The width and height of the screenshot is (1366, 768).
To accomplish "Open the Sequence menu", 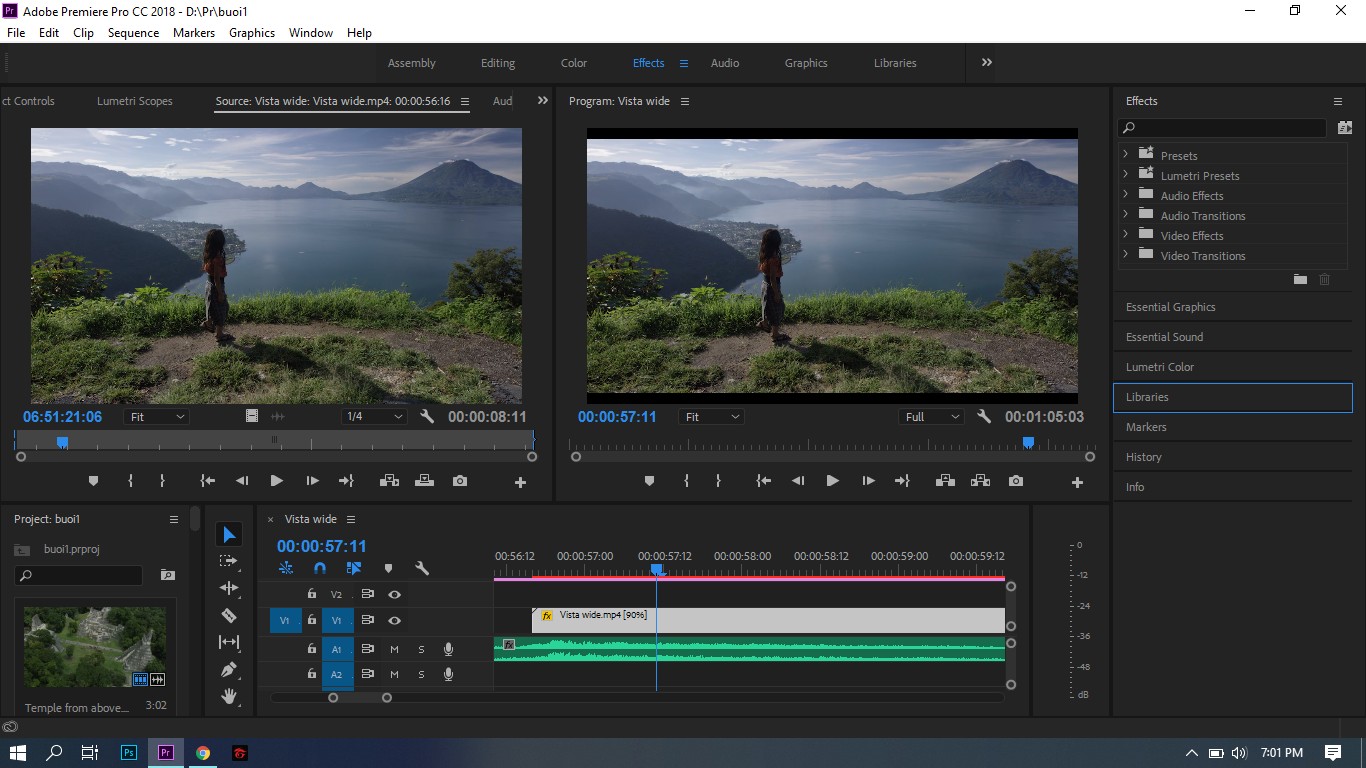I will pyautogui.click(x=133, y=33).
